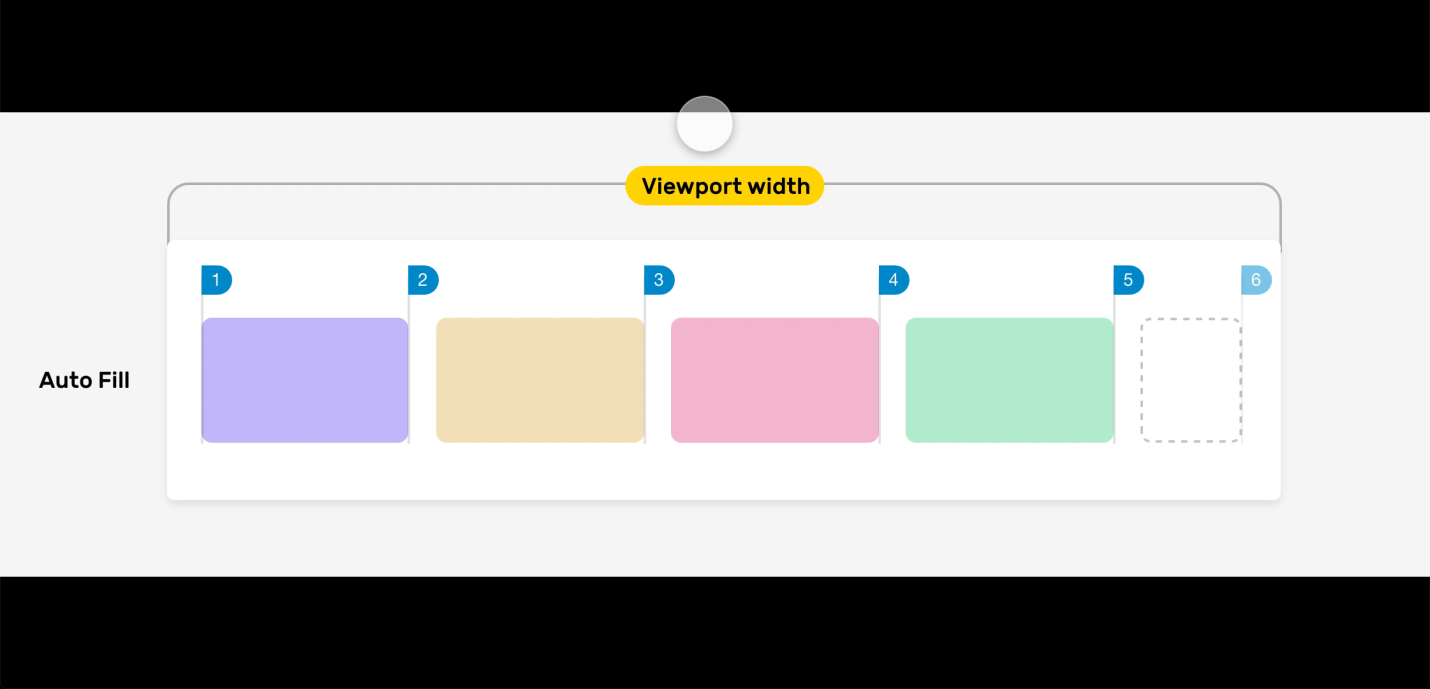Grab the round viewport resize handle
This screenshot has height=689, width=1430.
pos(705,125)
